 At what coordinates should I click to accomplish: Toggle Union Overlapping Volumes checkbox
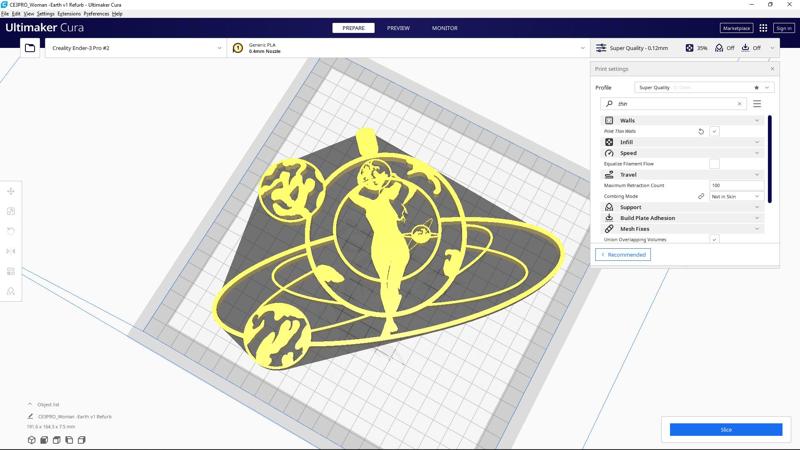pyautogui.click(x=714, y=239)
